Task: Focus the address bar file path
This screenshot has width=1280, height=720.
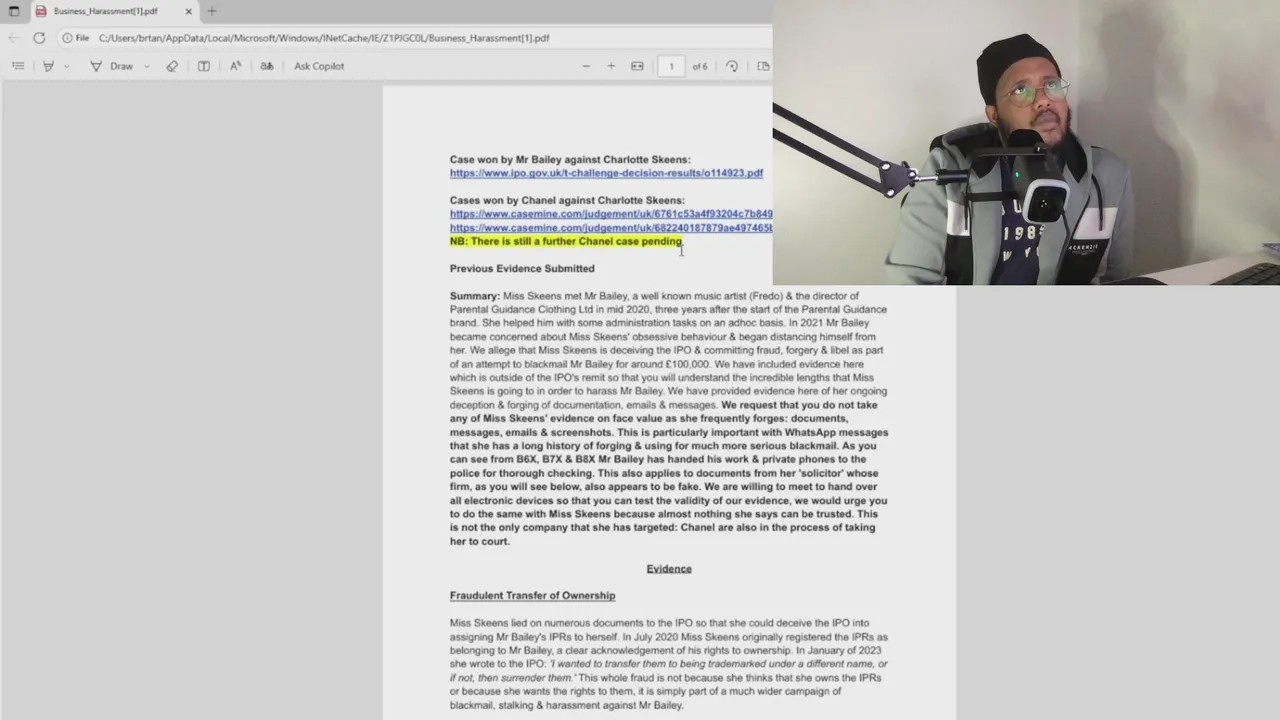Action: (x=324, y=38)
